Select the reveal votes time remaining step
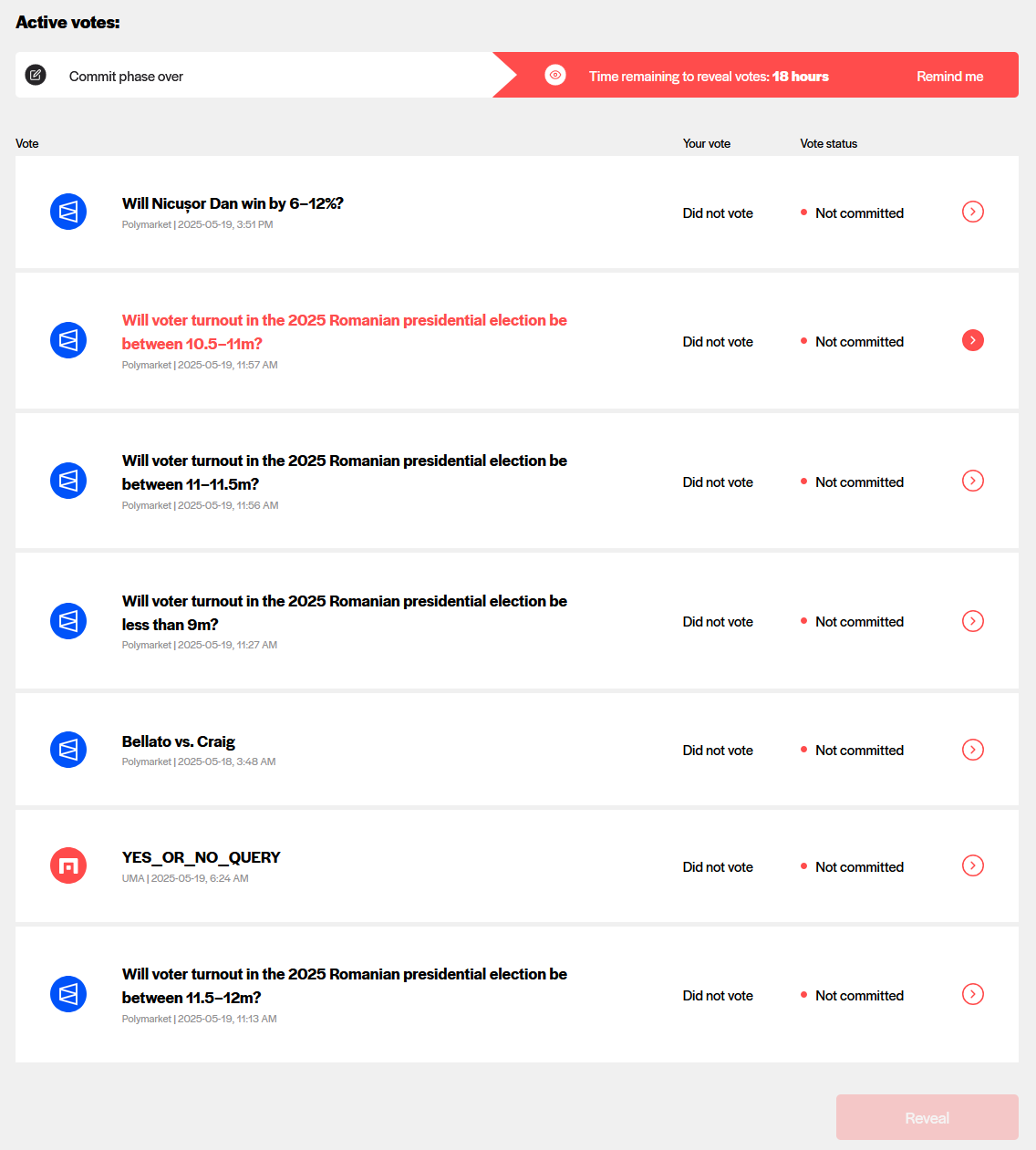 point(708,77)
